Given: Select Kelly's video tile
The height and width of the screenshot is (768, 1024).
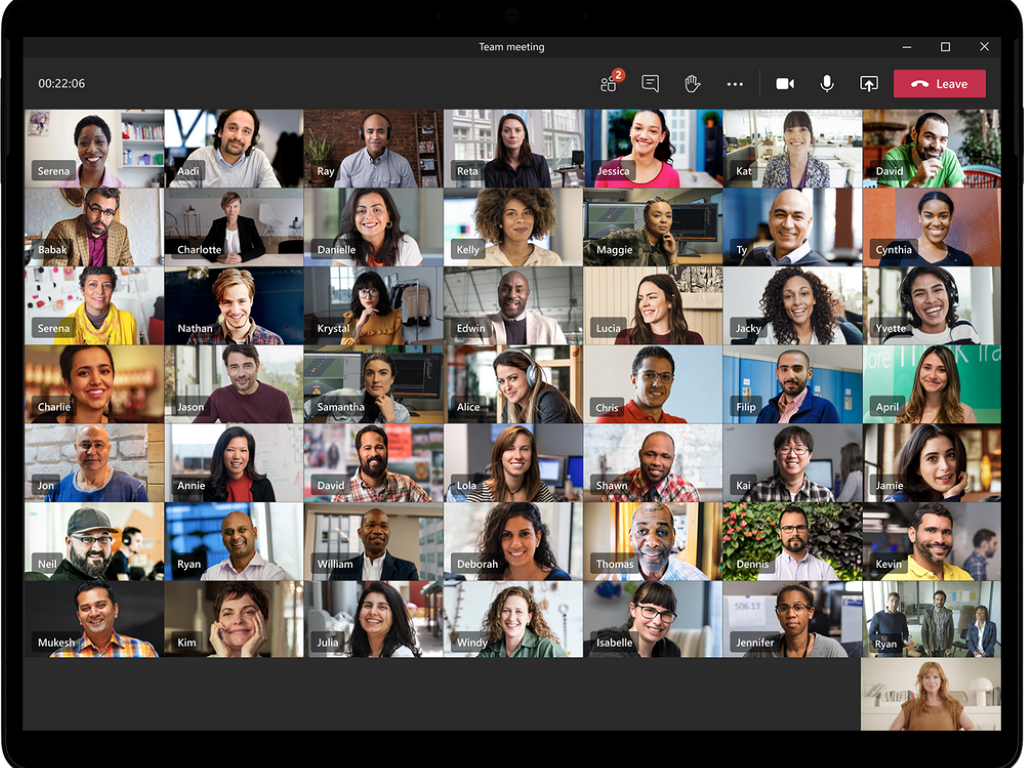Looking at the screenshot, I should pyautogui.click(x=513, y=225).
